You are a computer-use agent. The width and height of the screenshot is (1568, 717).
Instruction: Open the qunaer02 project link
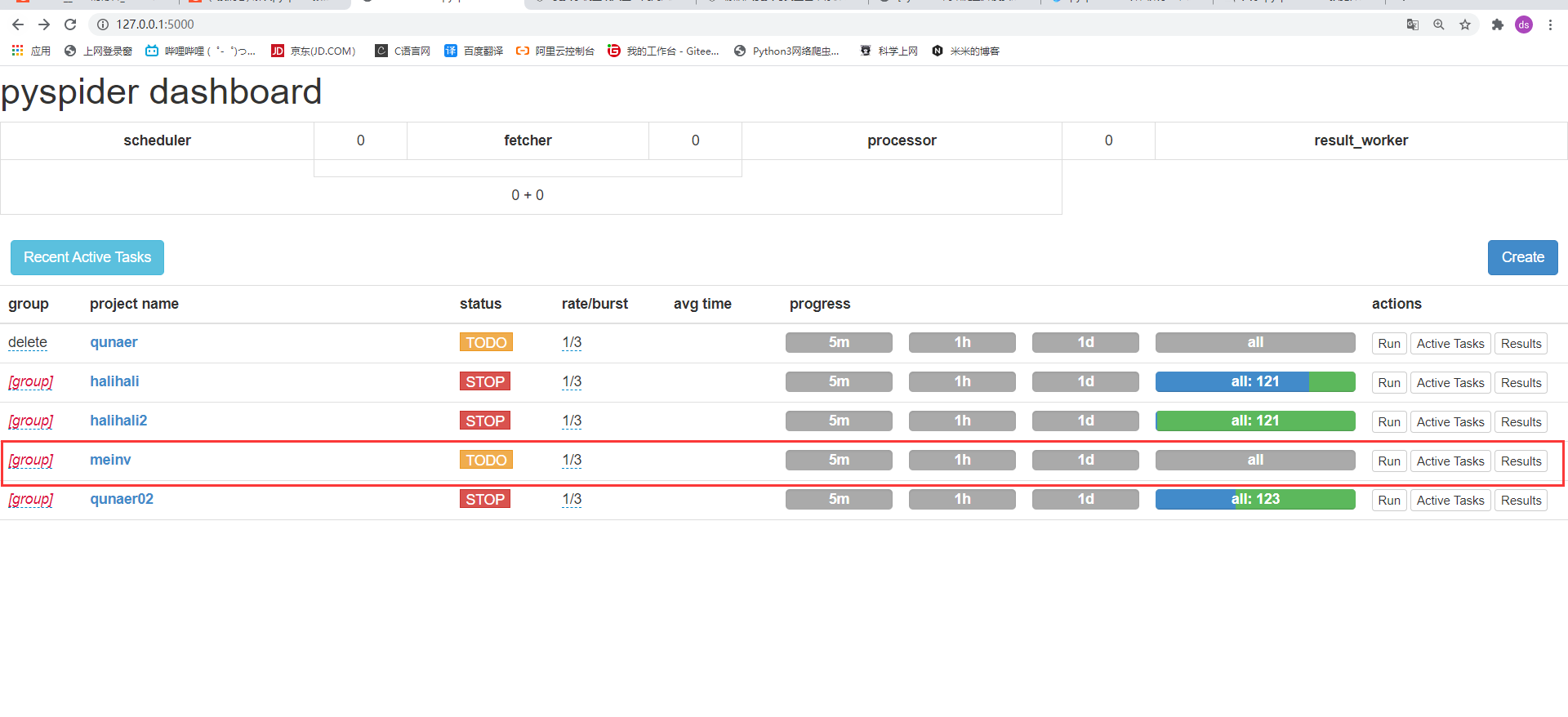click(x=122, y=499)
